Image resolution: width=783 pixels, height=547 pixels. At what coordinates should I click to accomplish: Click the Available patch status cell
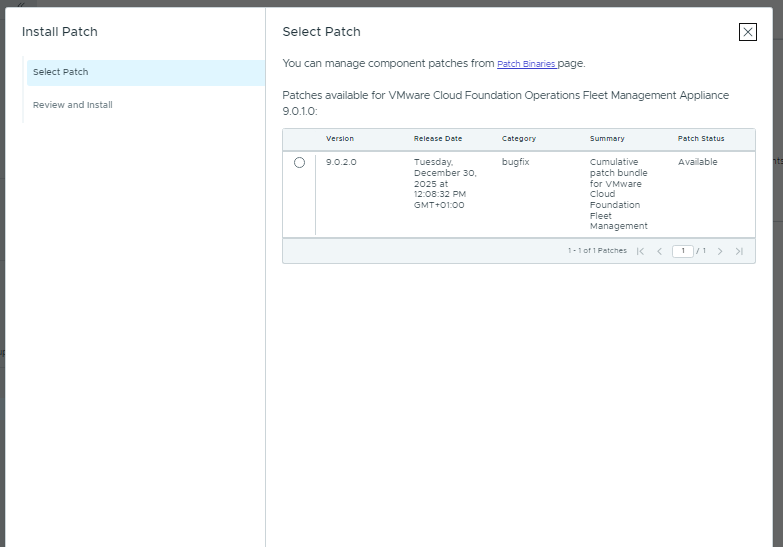pos(697,162)
